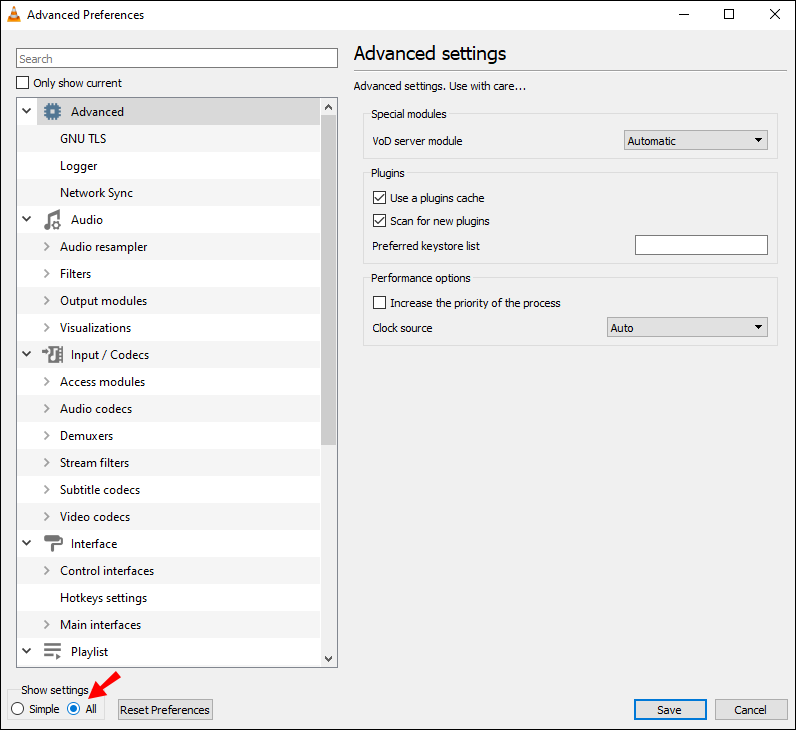The image size is (796, 730).
Task: Select Hotkeys settings in the tree
Action: click(x=103, y=598)
